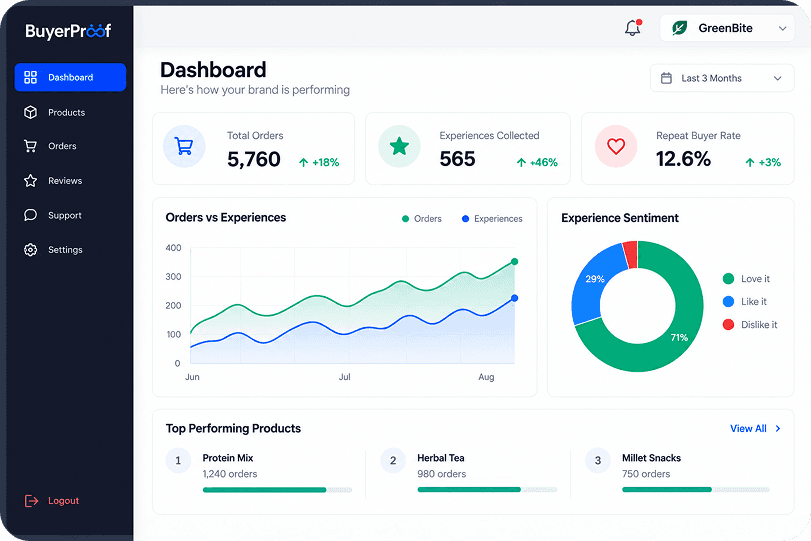The image size is (811, 541).
Task: Click the up arrow beside +3%
Action: coord(750,162)
